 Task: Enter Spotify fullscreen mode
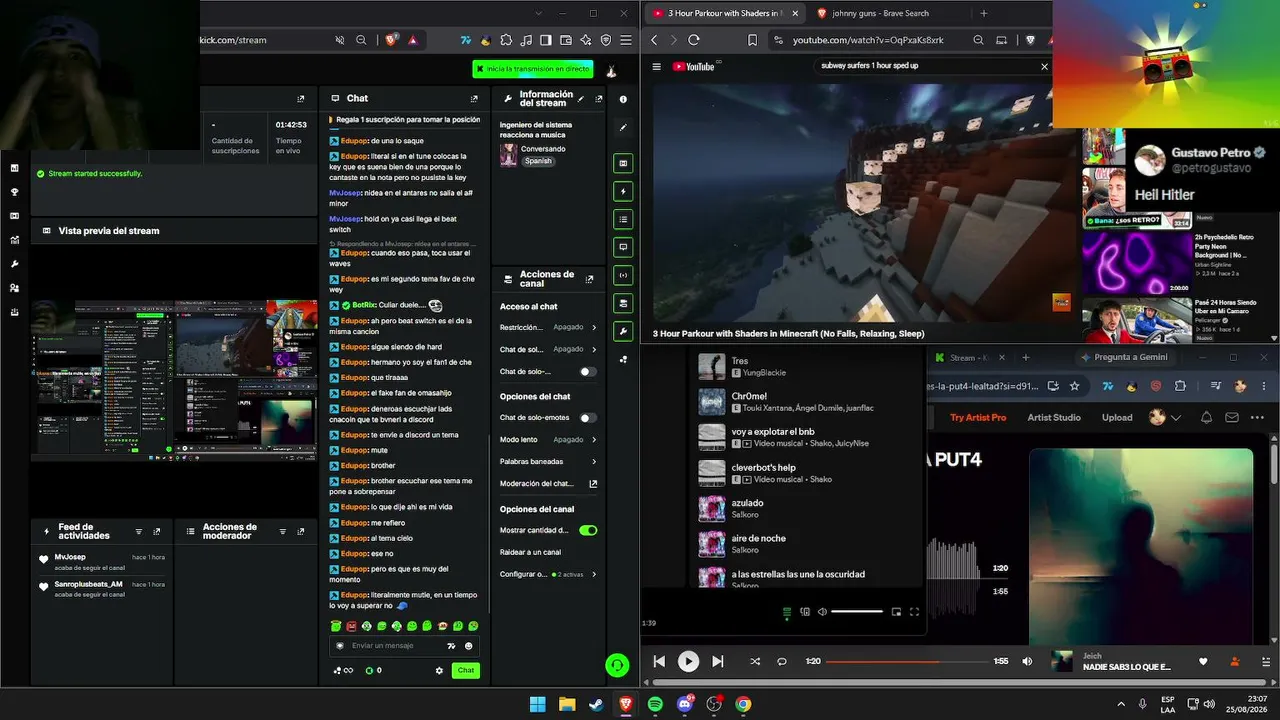pyautogui.click(x=914, y=612)
